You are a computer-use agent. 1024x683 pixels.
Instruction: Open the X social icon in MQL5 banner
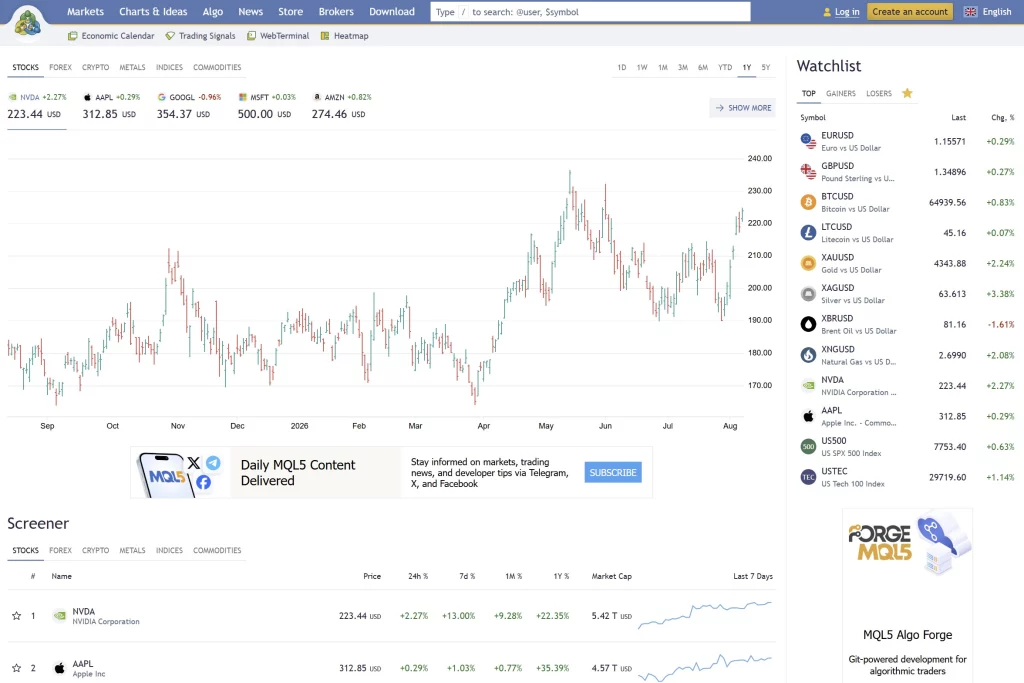(194, 463)
